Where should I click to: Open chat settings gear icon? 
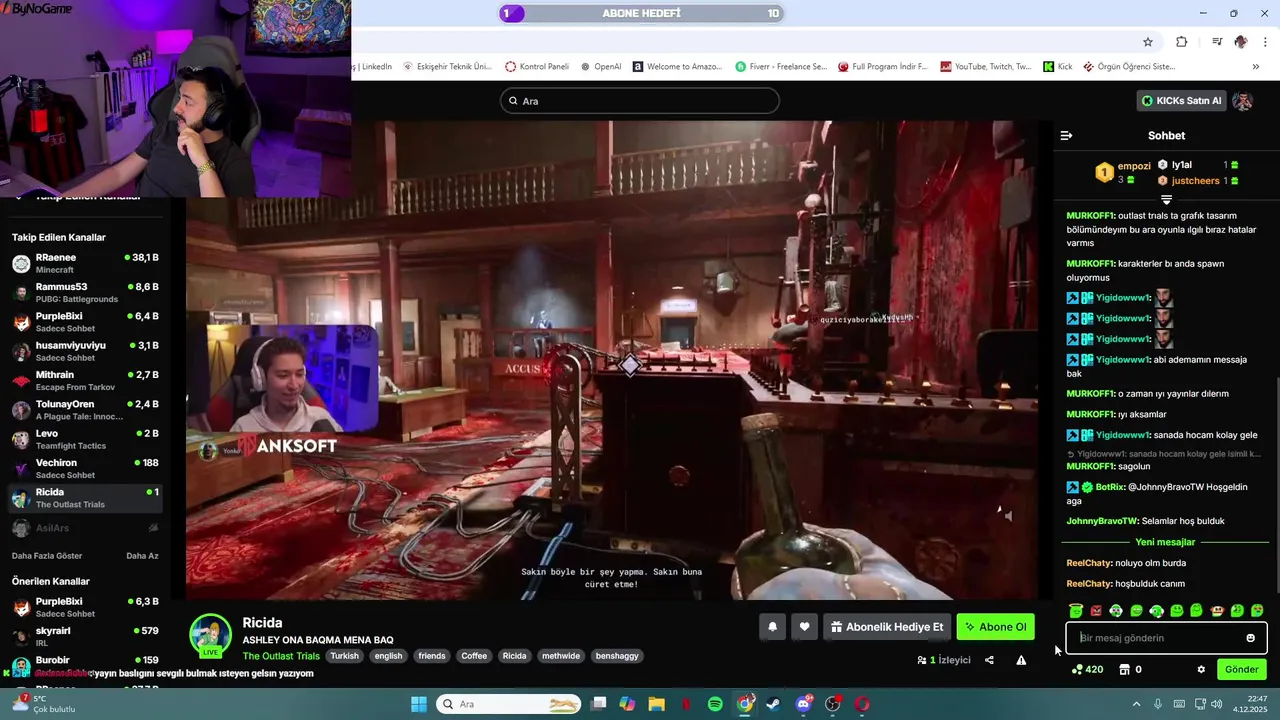pyautogui.click(x=1201, y=669)
